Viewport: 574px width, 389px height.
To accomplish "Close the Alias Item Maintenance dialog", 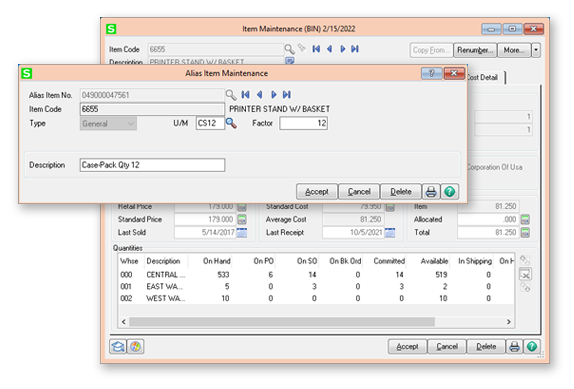I will tap(454, 73).
